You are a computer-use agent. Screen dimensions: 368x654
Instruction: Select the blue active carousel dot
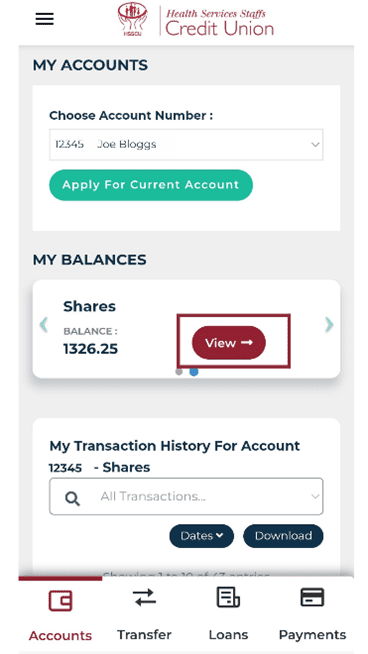194,372
